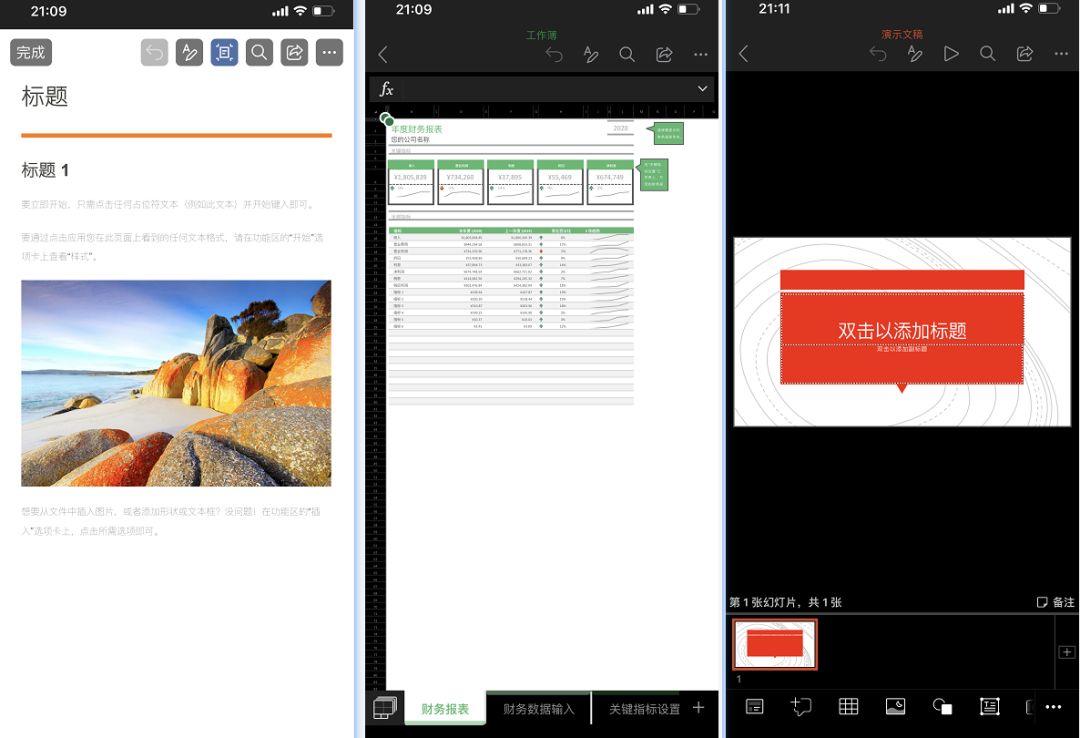This screenshot has height=738, width=1080.
Task: Open the formatting pen icon in PowerPoint
Action: tap(914, 54)
